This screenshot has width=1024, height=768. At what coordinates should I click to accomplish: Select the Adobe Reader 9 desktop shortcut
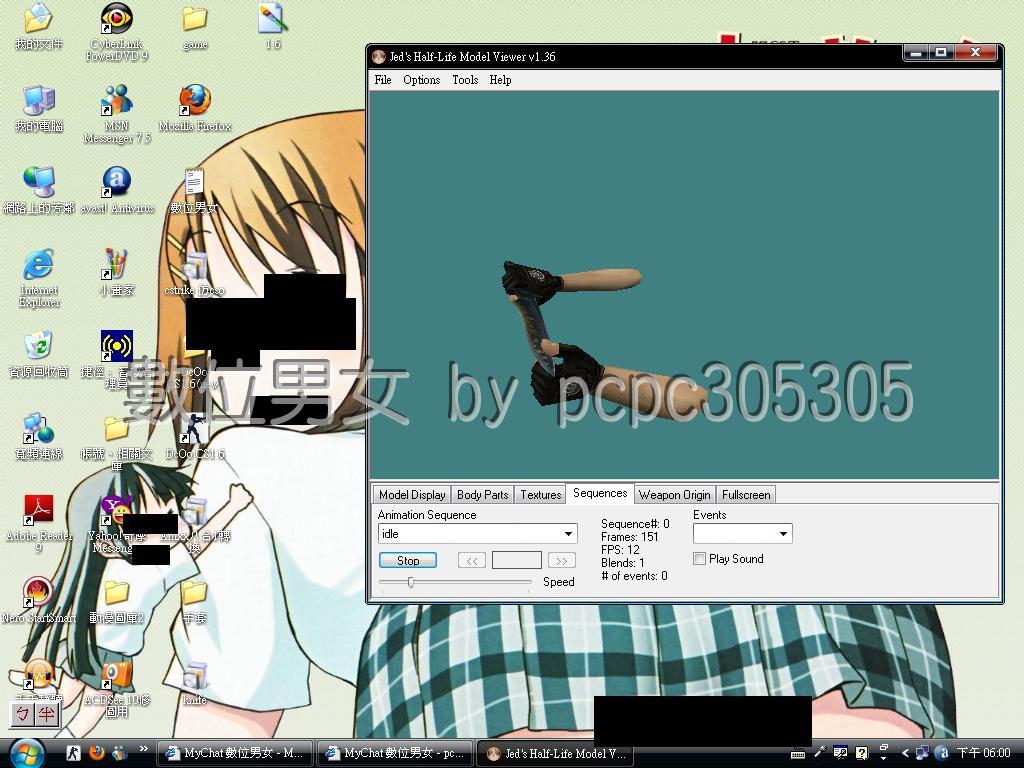pyautogui.click(x=39, y=523)
